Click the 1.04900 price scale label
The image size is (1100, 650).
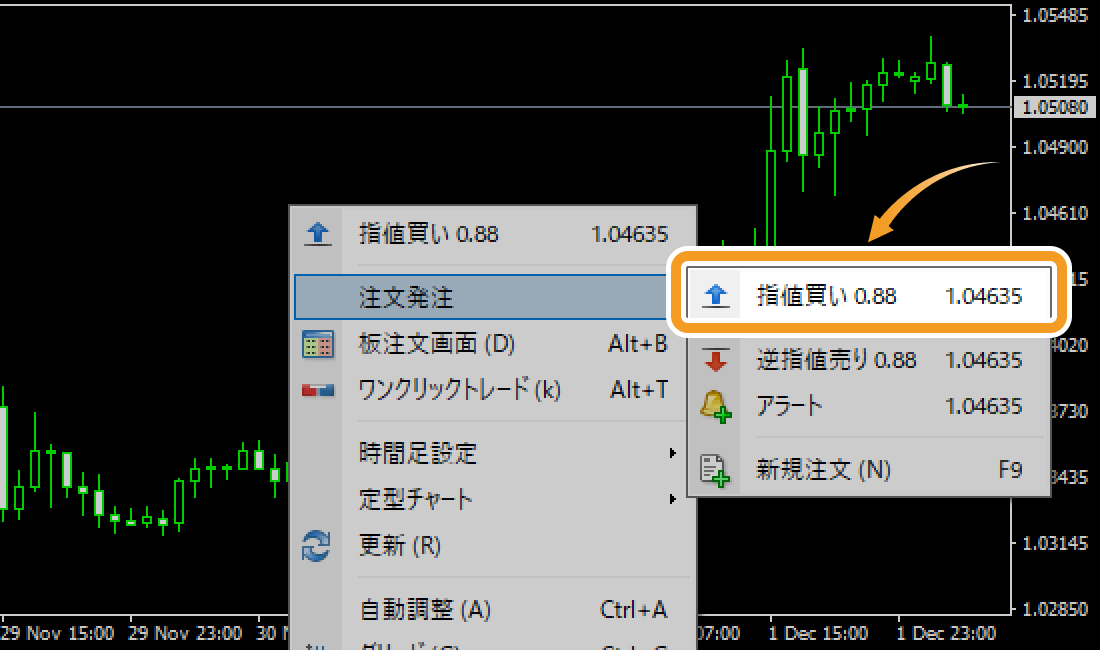[x=1055, y=147]
